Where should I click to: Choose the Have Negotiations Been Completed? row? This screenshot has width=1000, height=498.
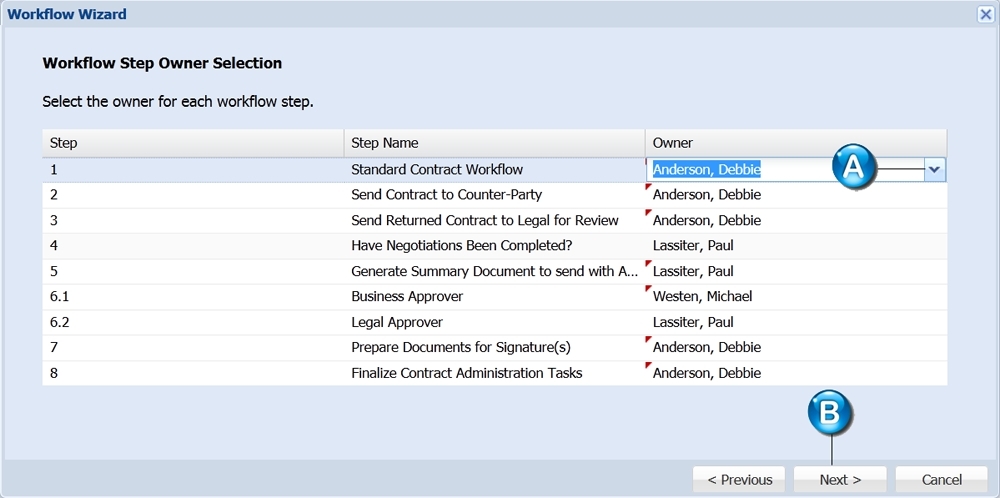point(495,245)
